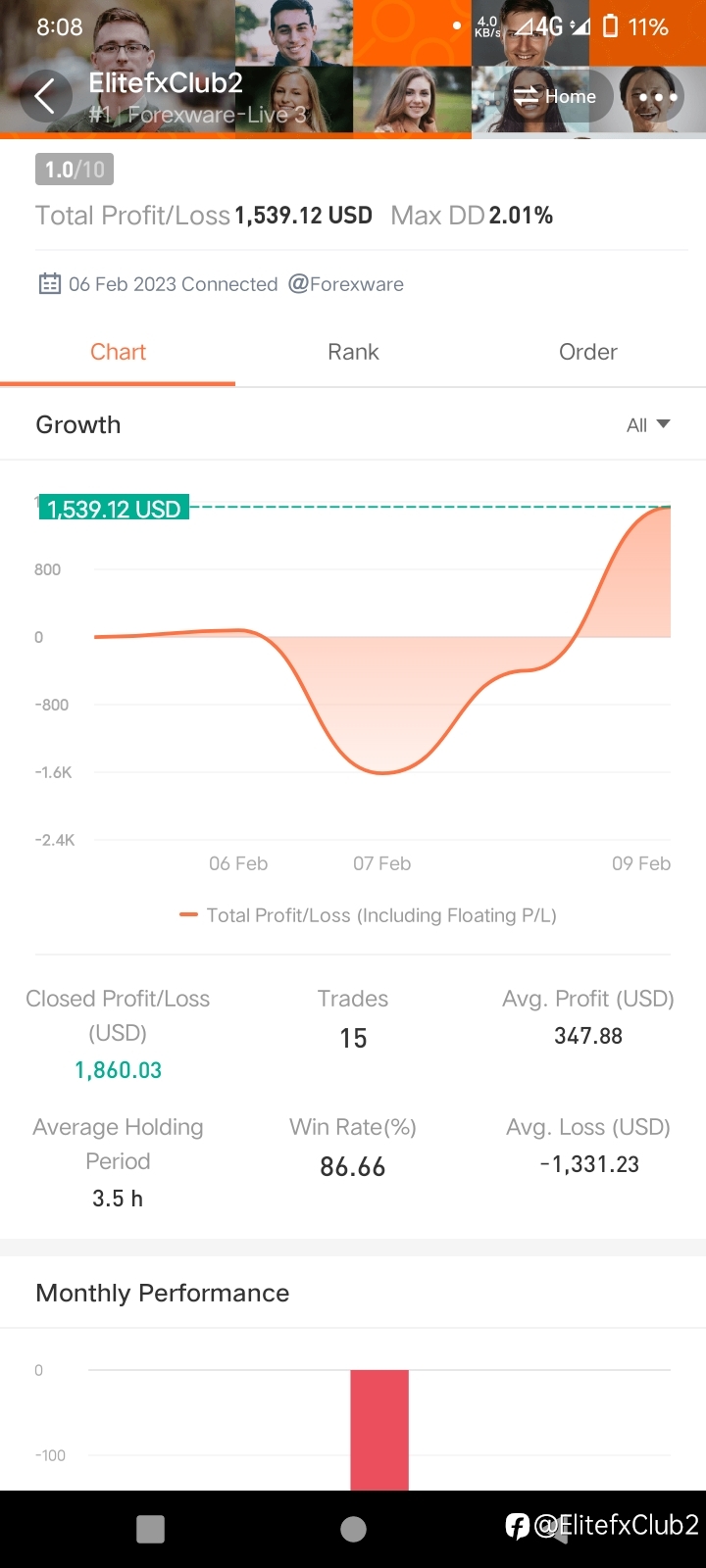Select the 07 Feb point on chart axis

coord(381,863)
